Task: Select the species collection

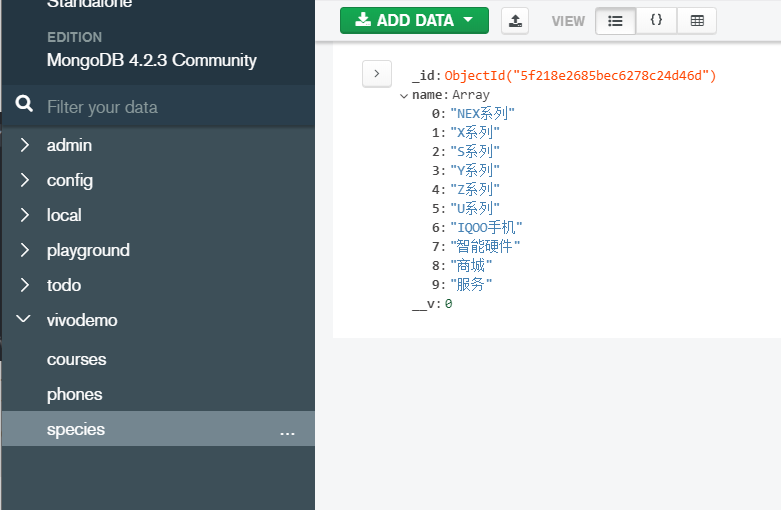Action: (158, 429)
